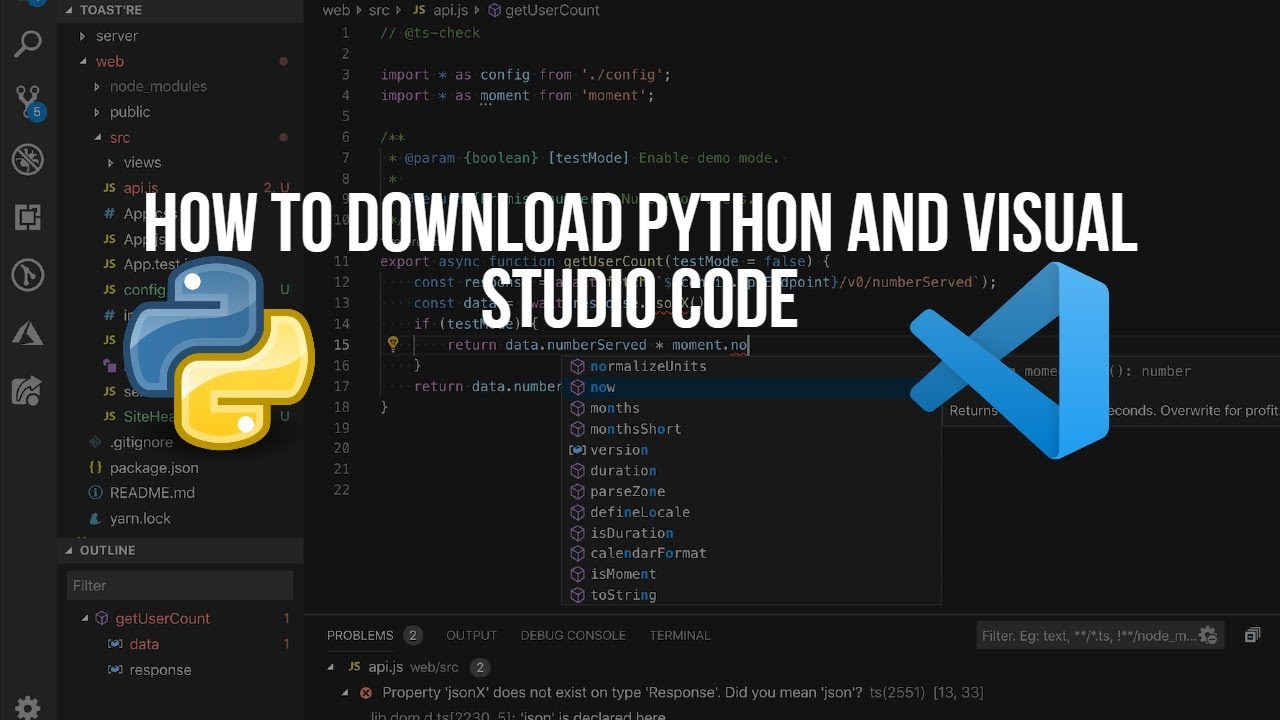Toggle the excluded files filter gear icon
This screenshot has width=1280, height=720.
click(x=1208, y=635)
